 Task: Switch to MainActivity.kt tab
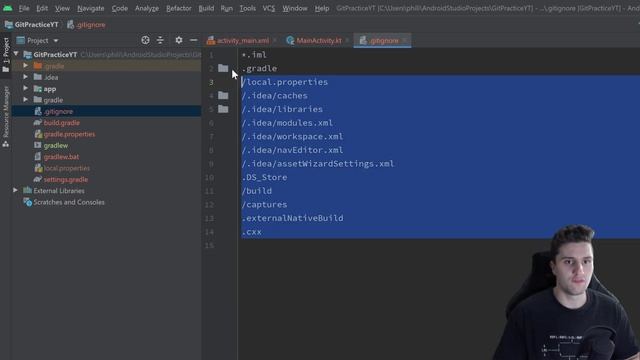(x=314, y=40)
